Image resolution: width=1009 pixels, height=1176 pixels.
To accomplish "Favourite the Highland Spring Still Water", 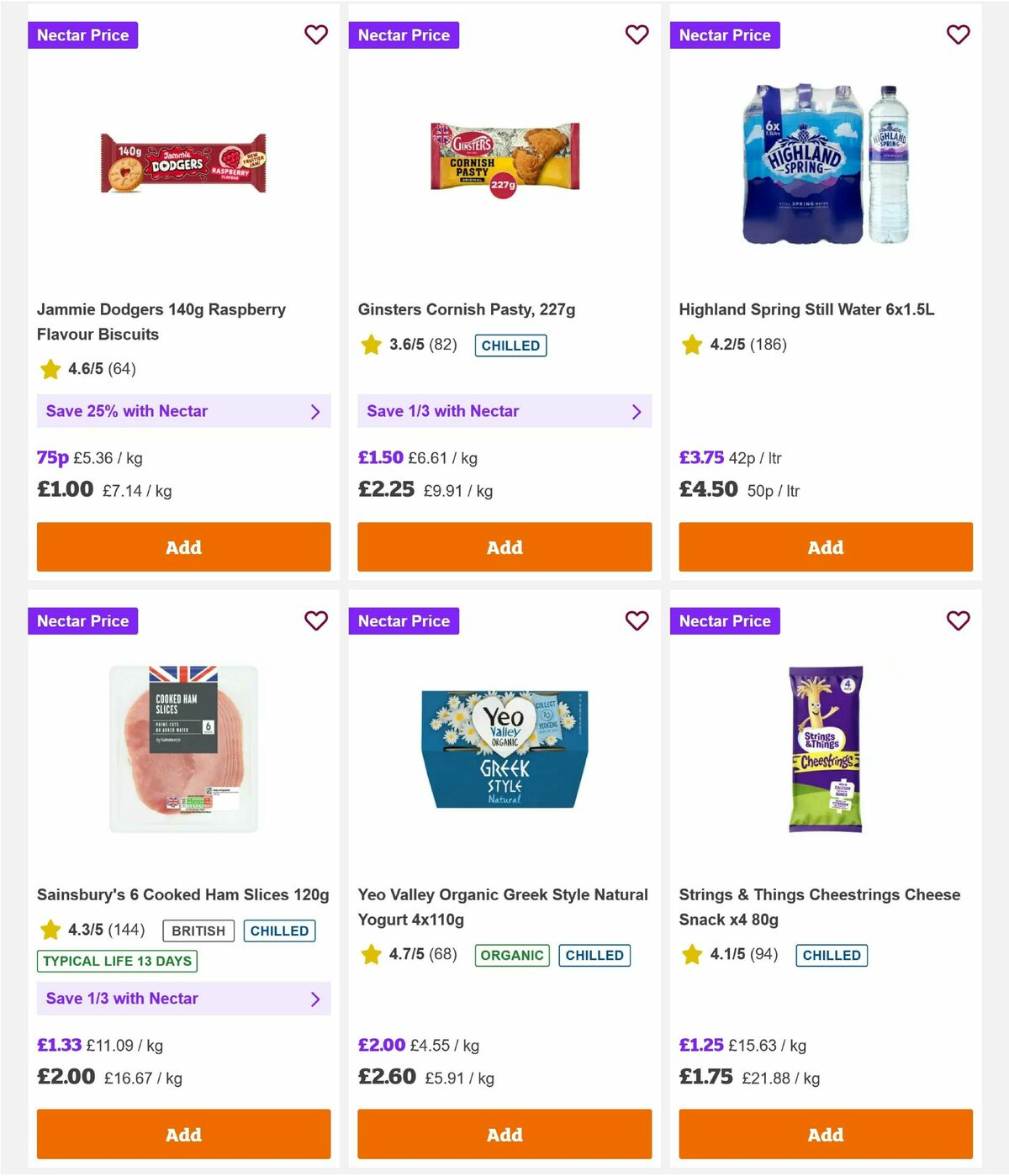I will click(x=958, y=34).
